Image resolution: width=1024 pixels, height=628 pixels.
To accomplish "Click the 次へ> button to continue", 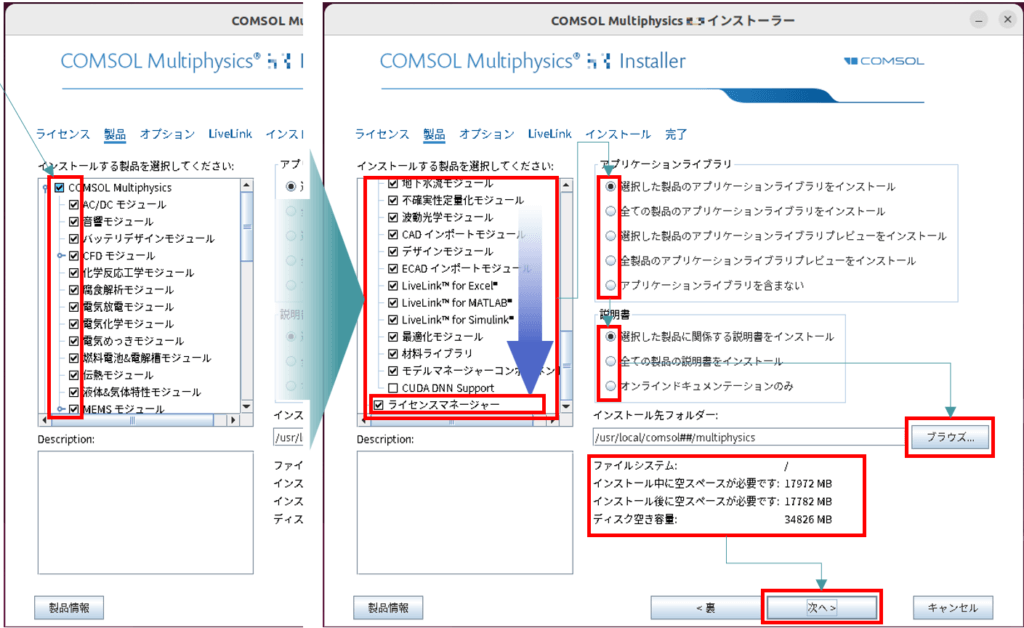I will click(821, 607).
